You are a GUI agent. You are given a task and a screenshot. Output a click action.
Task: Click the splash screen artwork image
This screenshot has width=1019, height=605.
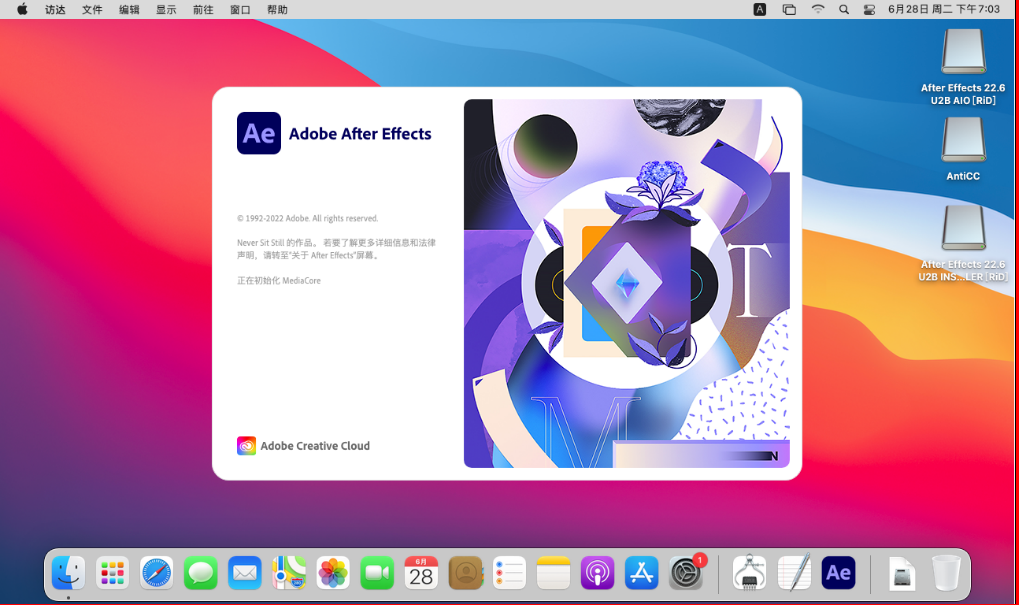coord(627,283)
